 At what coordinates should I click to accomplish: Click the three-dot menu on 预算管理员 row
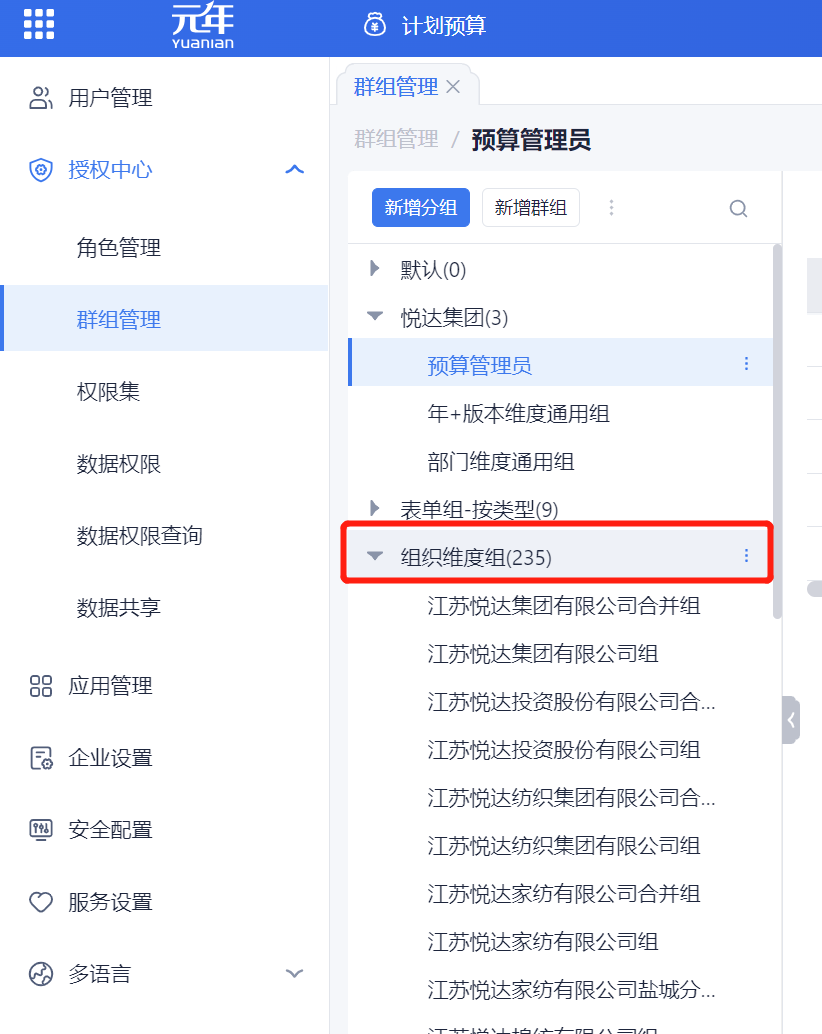(x=746, y=364)
